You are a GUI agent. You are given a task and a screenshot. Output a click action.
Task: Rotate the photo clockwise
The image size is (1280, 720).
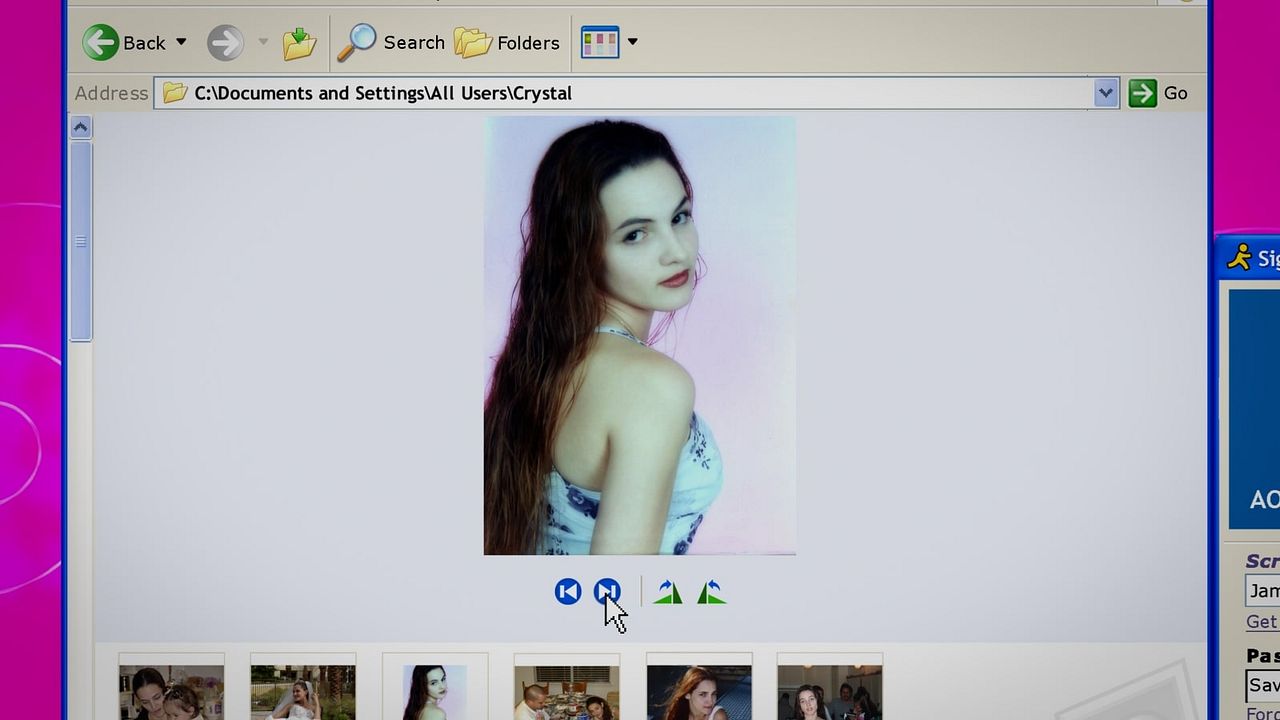pos(668,591)
